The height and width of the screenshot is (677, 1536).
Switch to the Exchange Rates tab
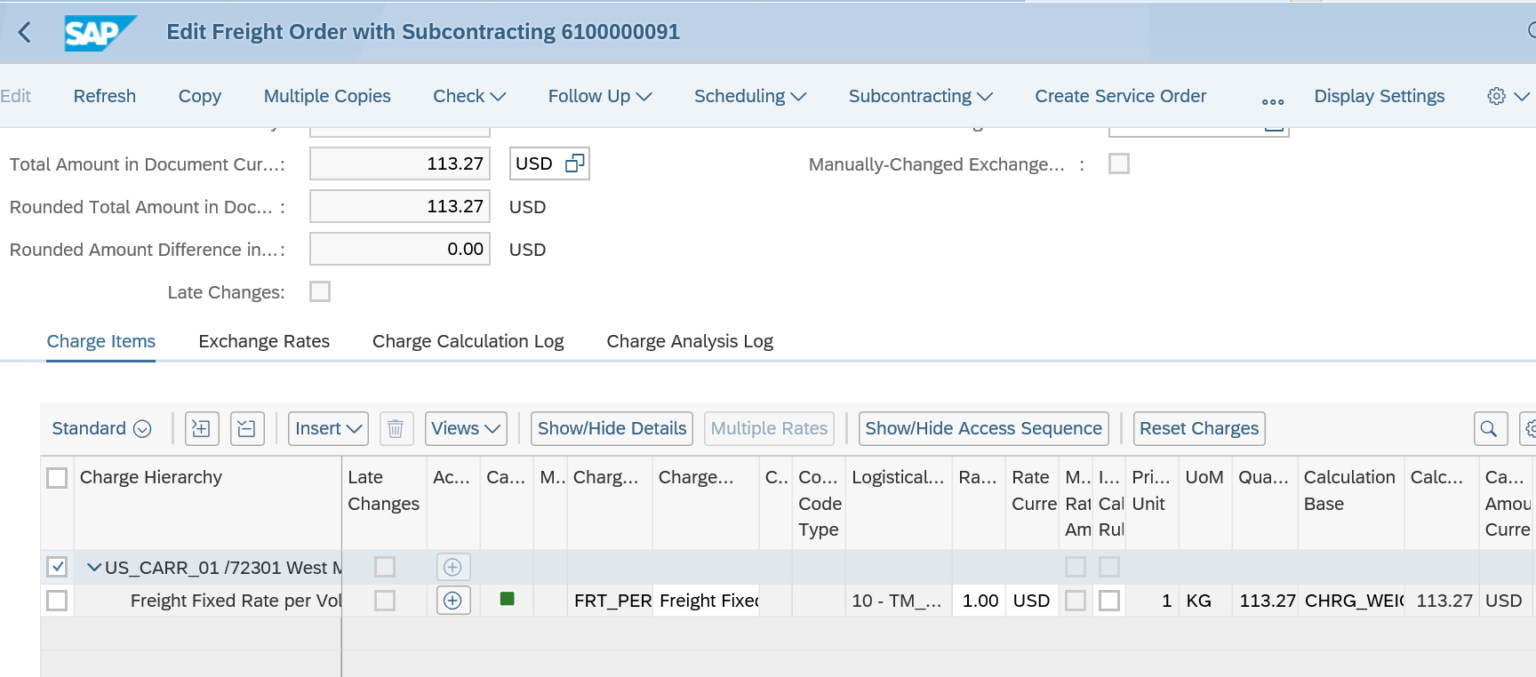tap(263, 341)
